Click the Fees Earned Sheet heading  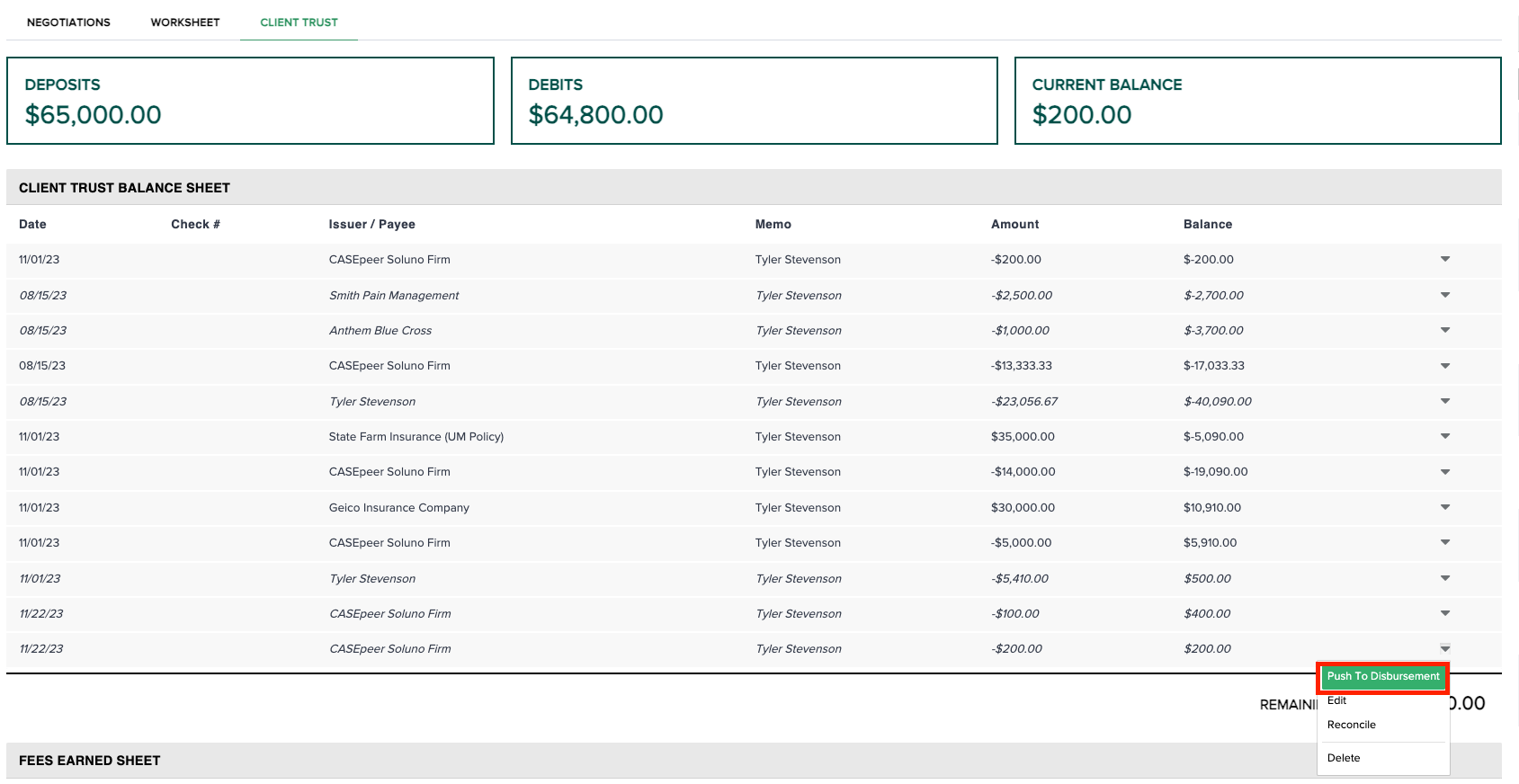[89, 761]
